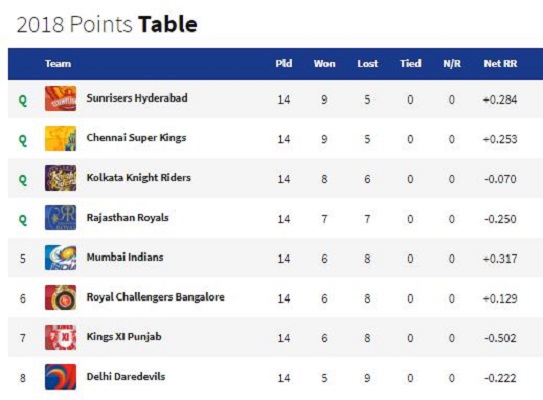This screenshot has width=543, height=400.
Task: Click the Lost column header
Action: pyautogui.click(x=367, y=64)
